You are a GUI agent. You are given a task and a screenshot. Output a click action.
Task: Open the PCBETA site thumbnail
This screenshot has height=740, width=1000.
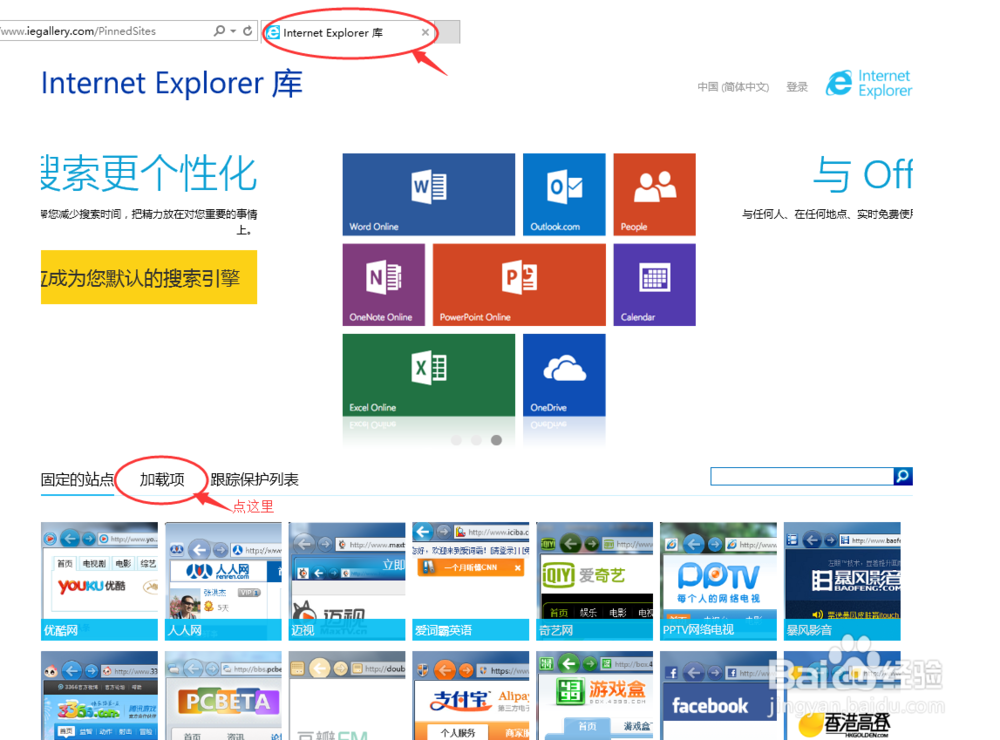point(223,695)
